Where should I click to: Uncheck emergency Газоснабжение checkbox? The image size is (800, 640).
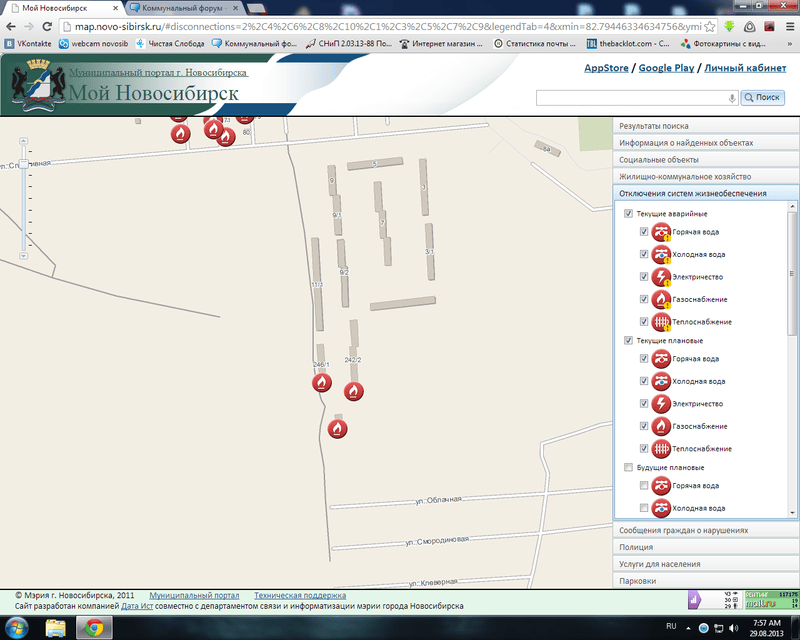644,299
